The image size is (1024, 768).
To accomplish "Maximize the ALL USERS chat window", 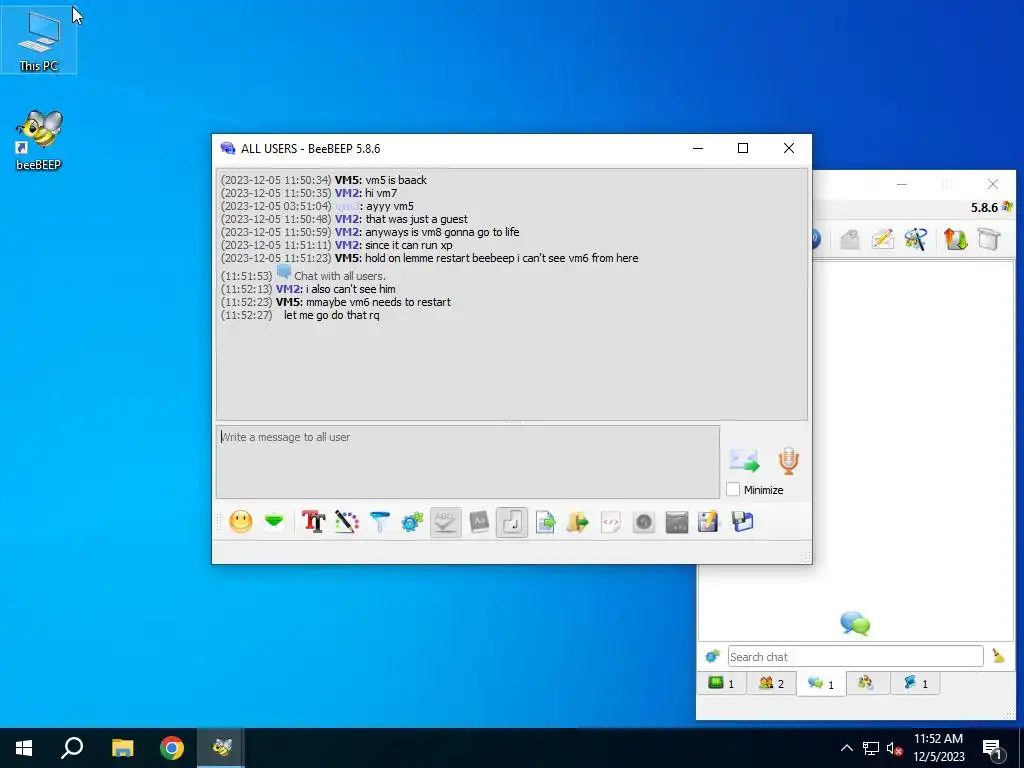I will [743, 148].
